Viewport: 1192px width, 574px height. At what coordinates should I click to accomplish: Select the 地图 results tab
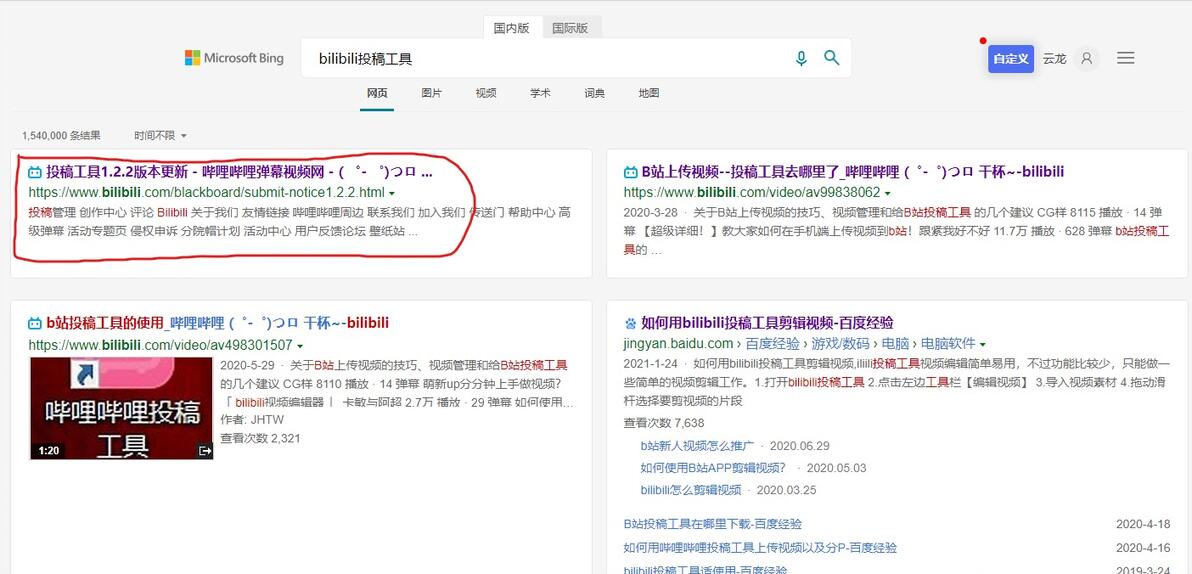point(648,94)
